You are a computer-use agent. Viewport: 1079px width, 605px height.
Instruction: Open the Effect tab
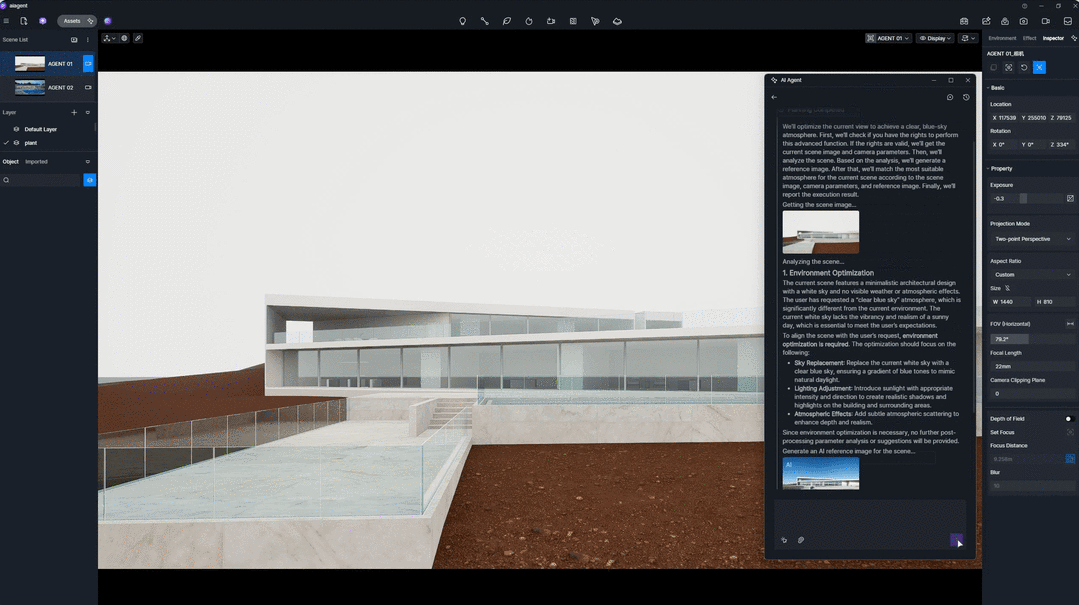click(1028, 38)
